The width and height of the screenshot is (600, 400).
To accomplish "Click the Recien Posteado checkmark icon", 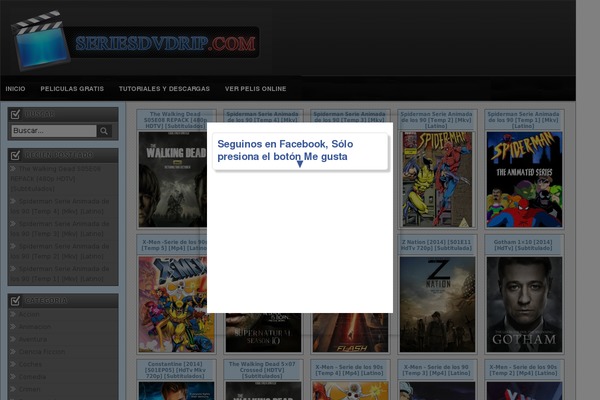I will 15,155.
